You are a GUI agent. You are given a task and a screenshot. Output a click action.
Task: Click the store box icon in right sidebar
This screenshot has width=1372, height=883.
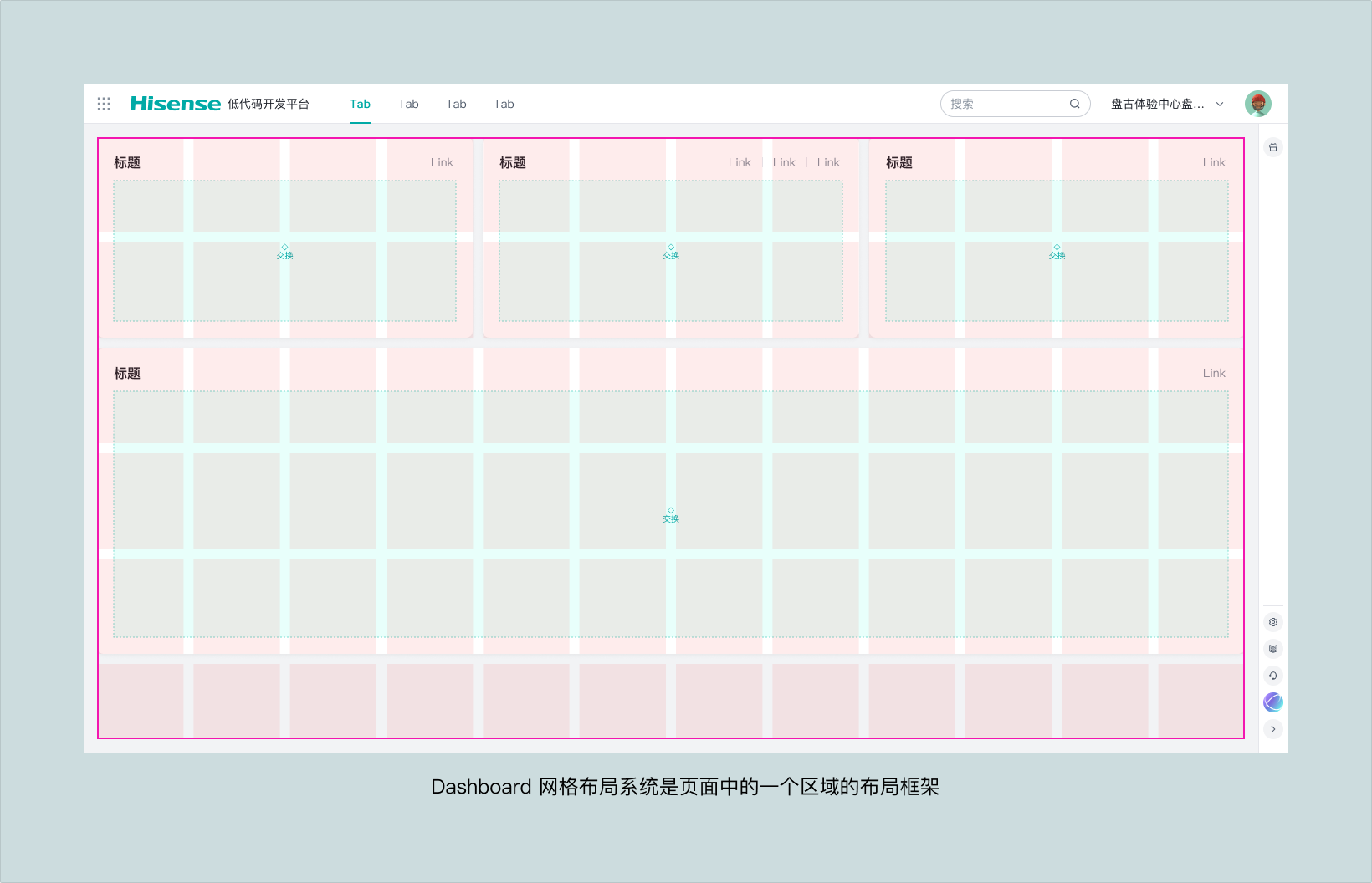point(1273,147)
